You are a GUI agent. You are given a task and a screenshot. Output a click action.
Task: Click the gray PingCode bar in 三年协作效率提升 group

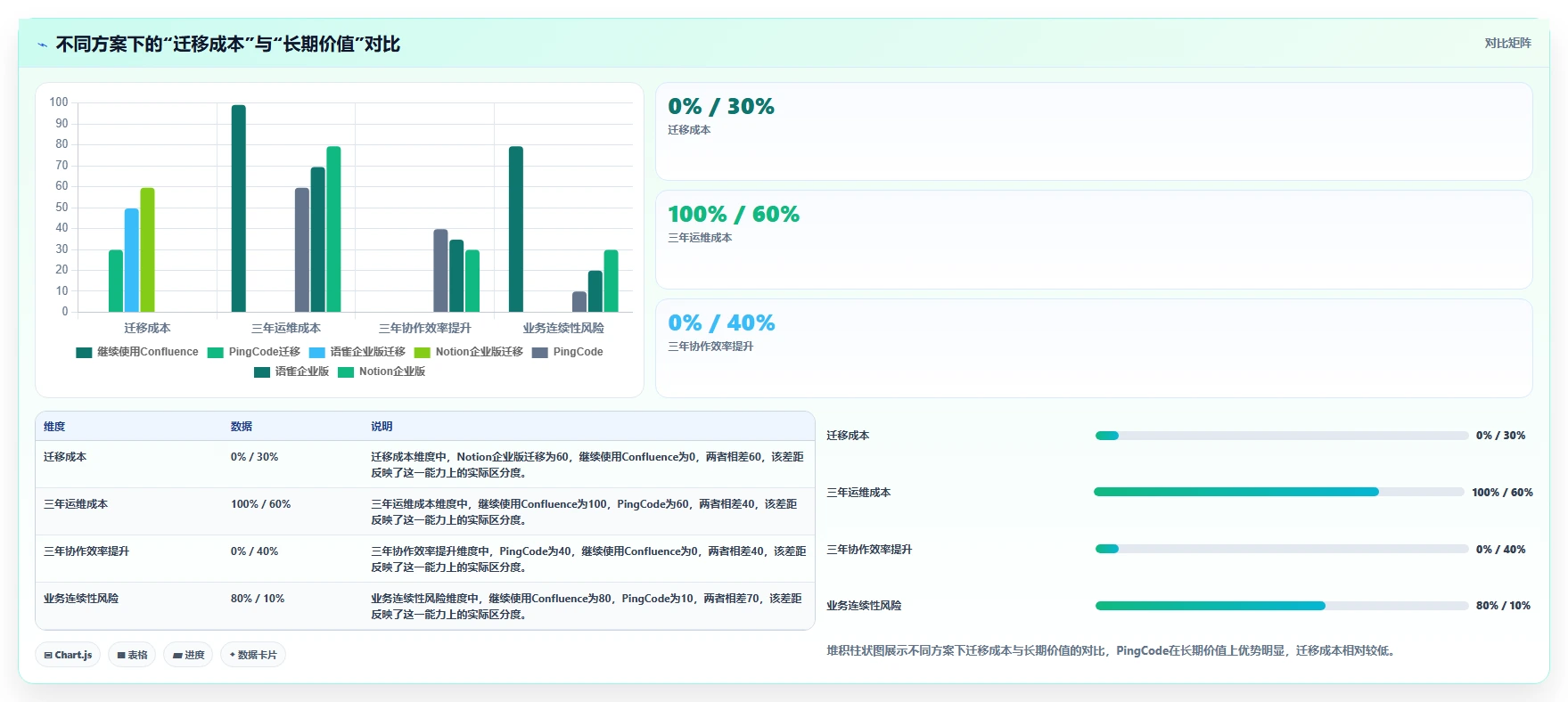pos(440,271)
